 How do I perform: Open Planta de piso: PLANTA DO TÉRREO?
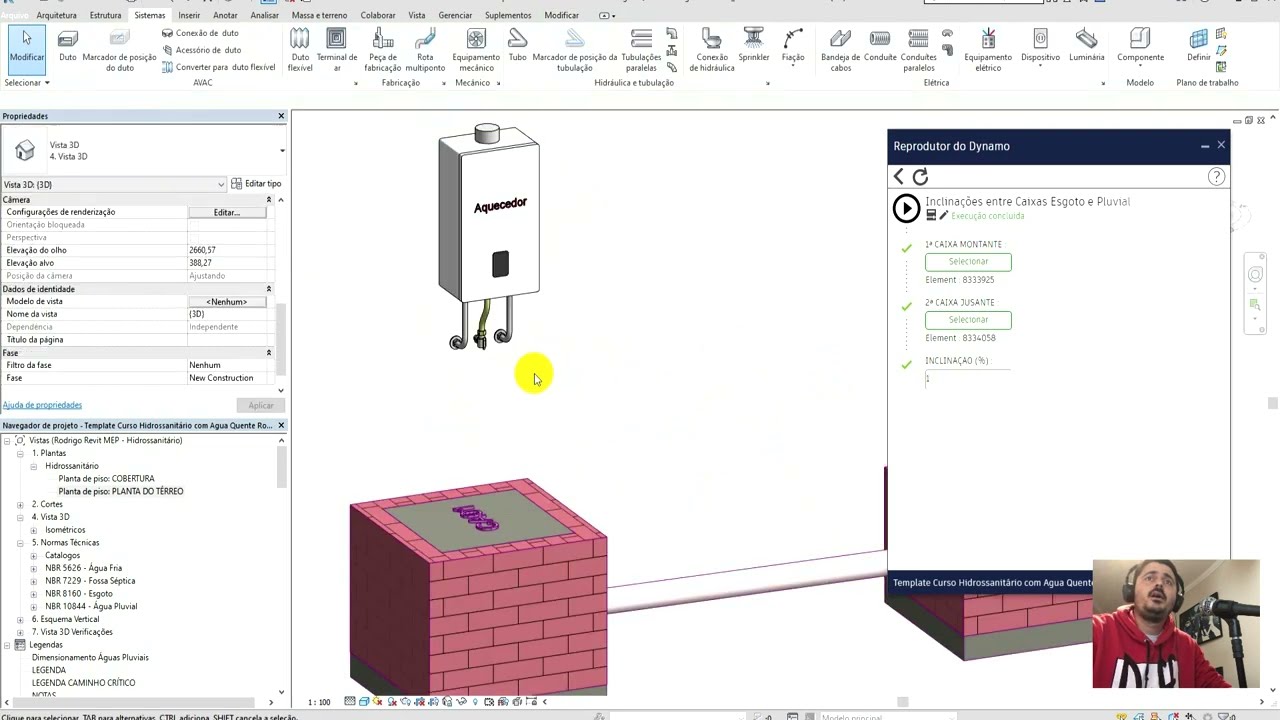tap(121, 491)
